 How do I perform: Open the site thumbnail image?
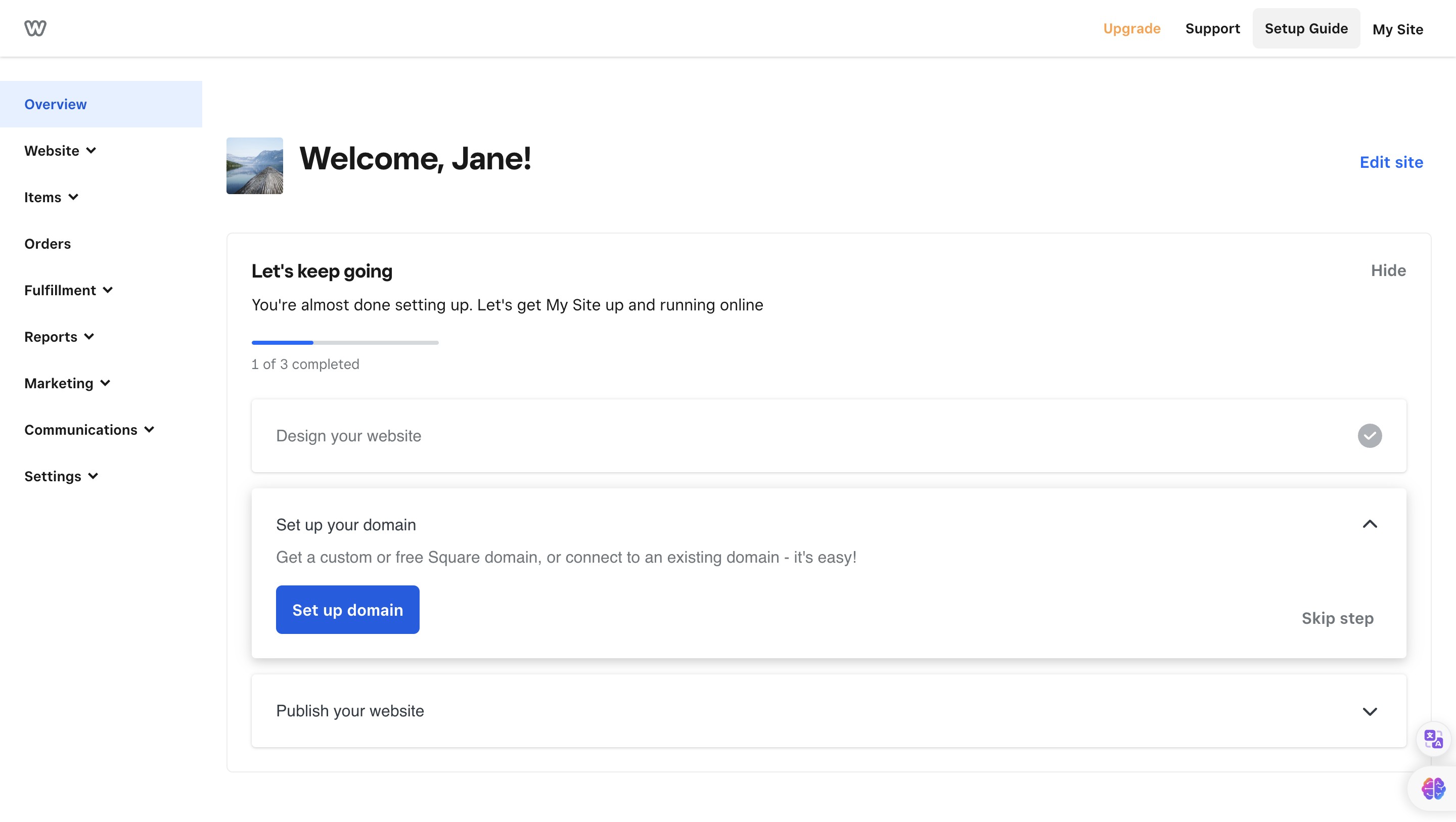coord(254,166)
